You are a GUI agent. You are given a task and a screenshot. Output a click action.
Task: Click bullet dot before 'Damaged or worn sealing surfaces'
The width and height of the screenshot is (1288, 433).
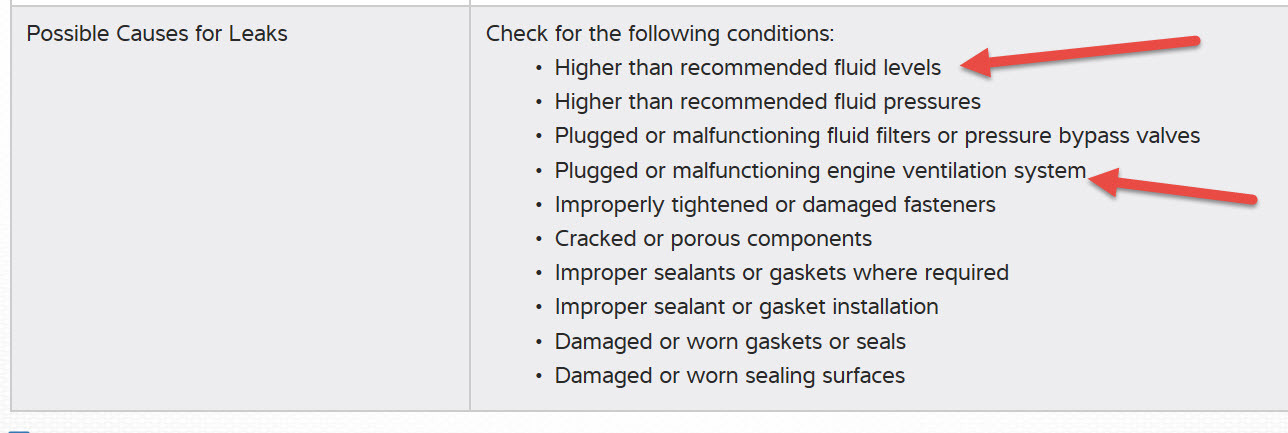click(539, 376)
